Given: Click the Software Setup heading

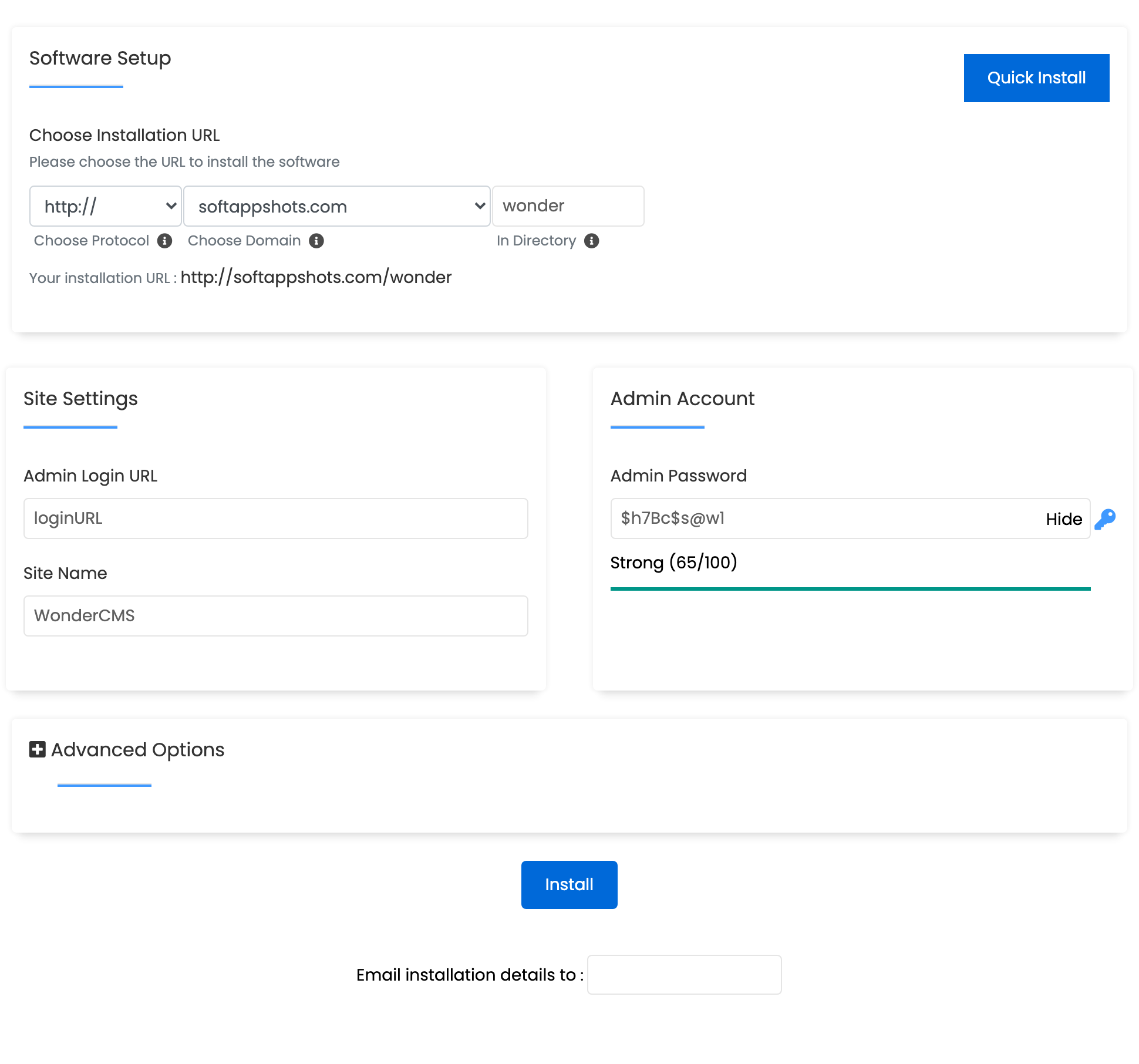Looking at the screenshot, I should tap(100, 58).
